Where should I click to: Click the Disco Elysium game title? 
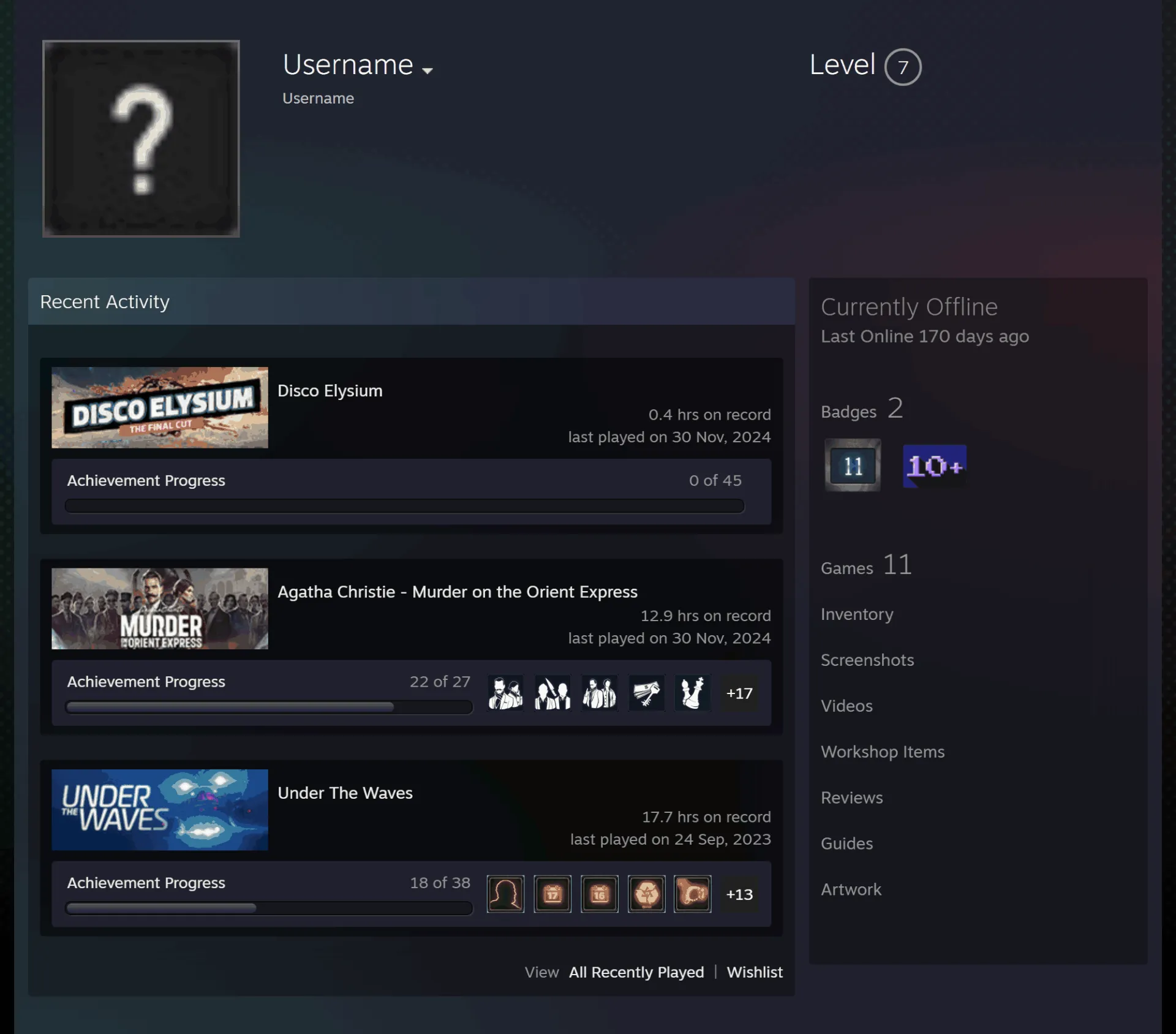coord(330,391)
